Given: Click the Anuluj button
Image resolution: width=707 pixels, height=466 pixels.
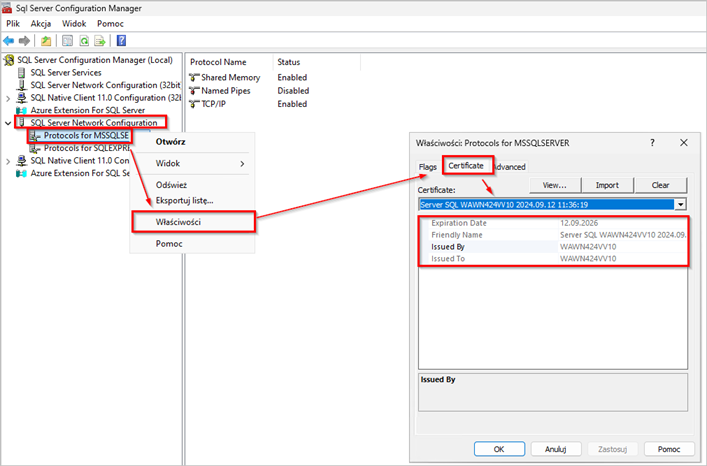Looking at the screenshot, I should (556, 449).
